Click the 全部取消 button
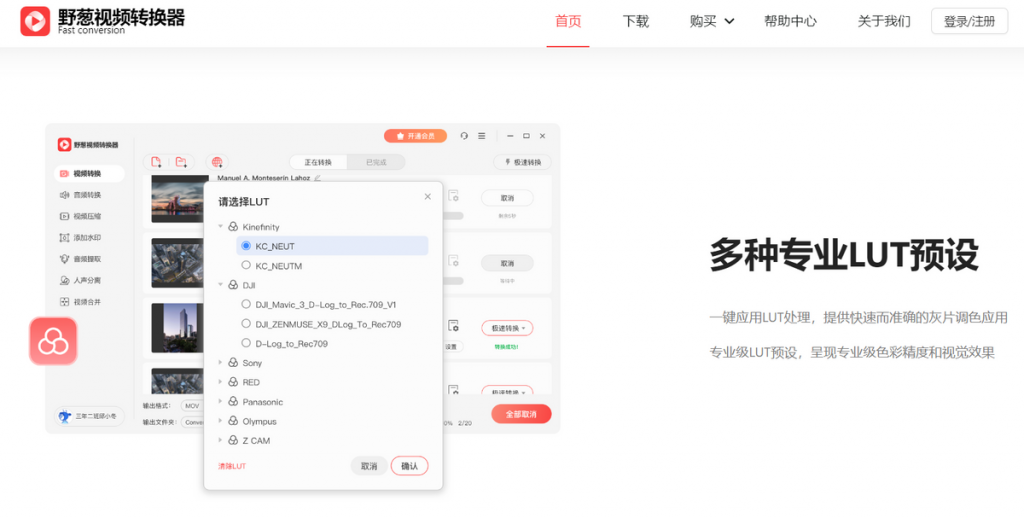The image size is (1024, 518). pos(521,414)
